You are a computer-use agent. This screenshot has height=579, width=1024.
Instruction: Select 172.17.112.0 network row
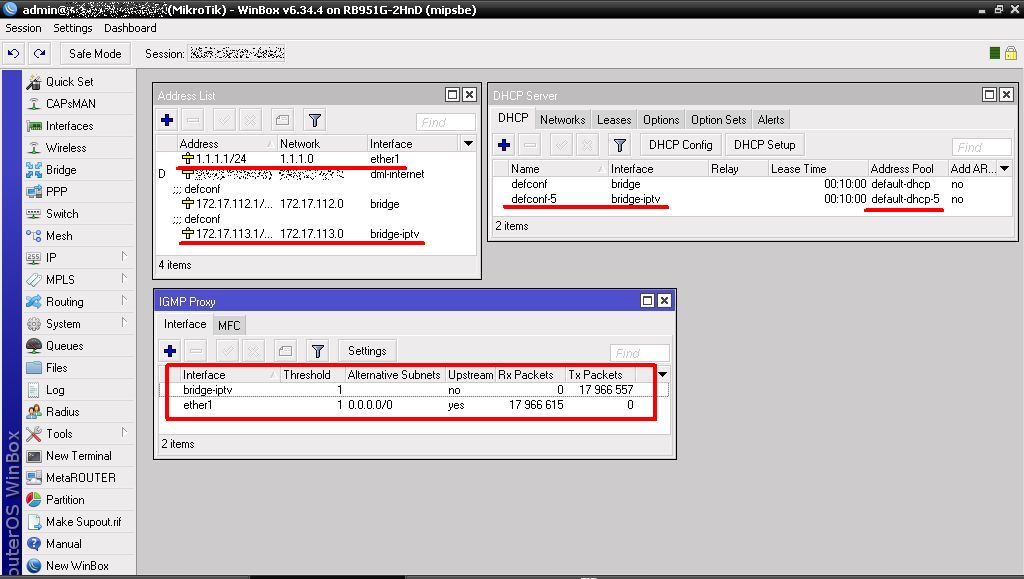pyautogui.click(x=317, y=204)
